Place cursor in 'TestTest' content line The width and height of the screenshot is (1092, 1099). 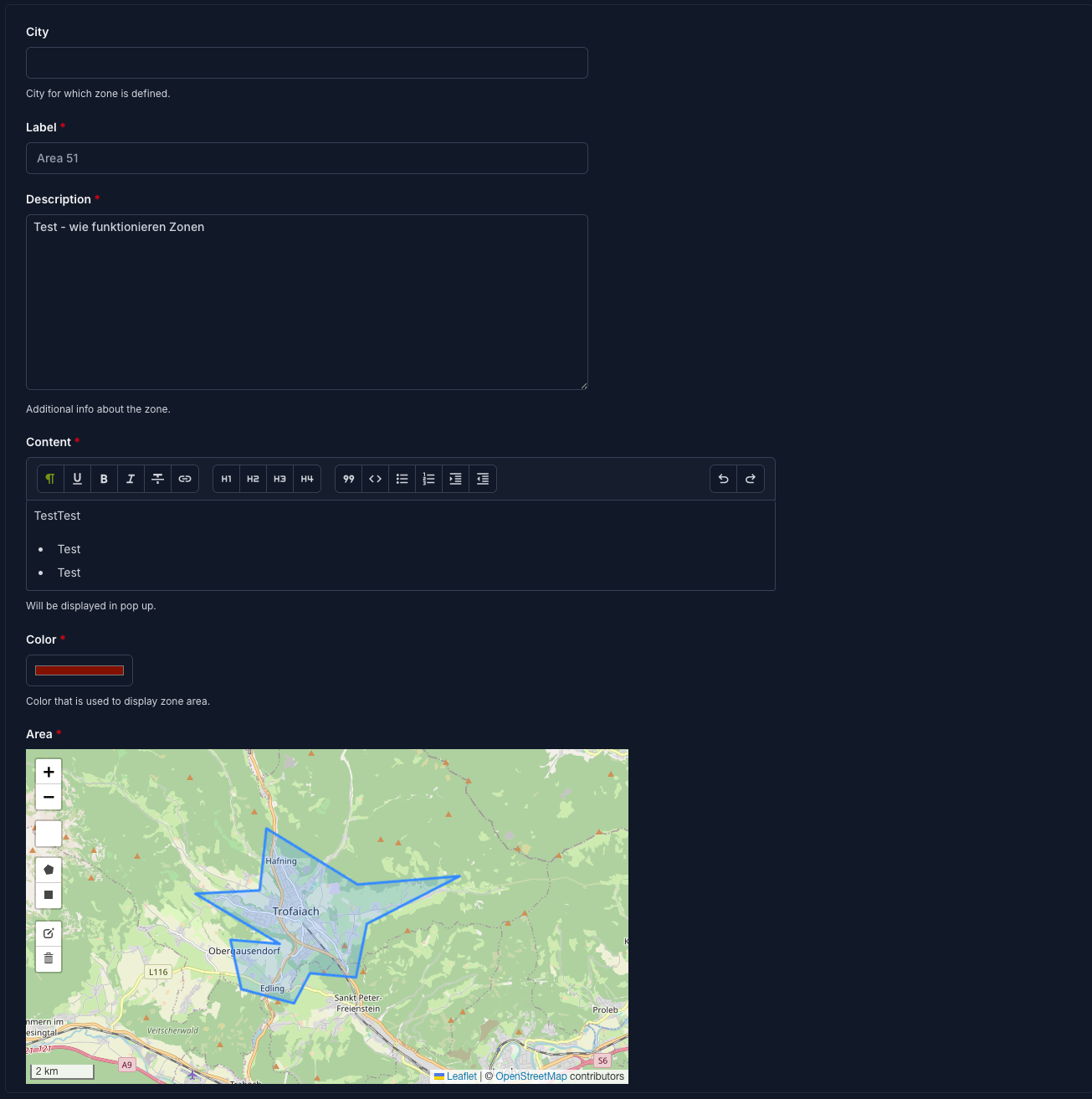58,516
